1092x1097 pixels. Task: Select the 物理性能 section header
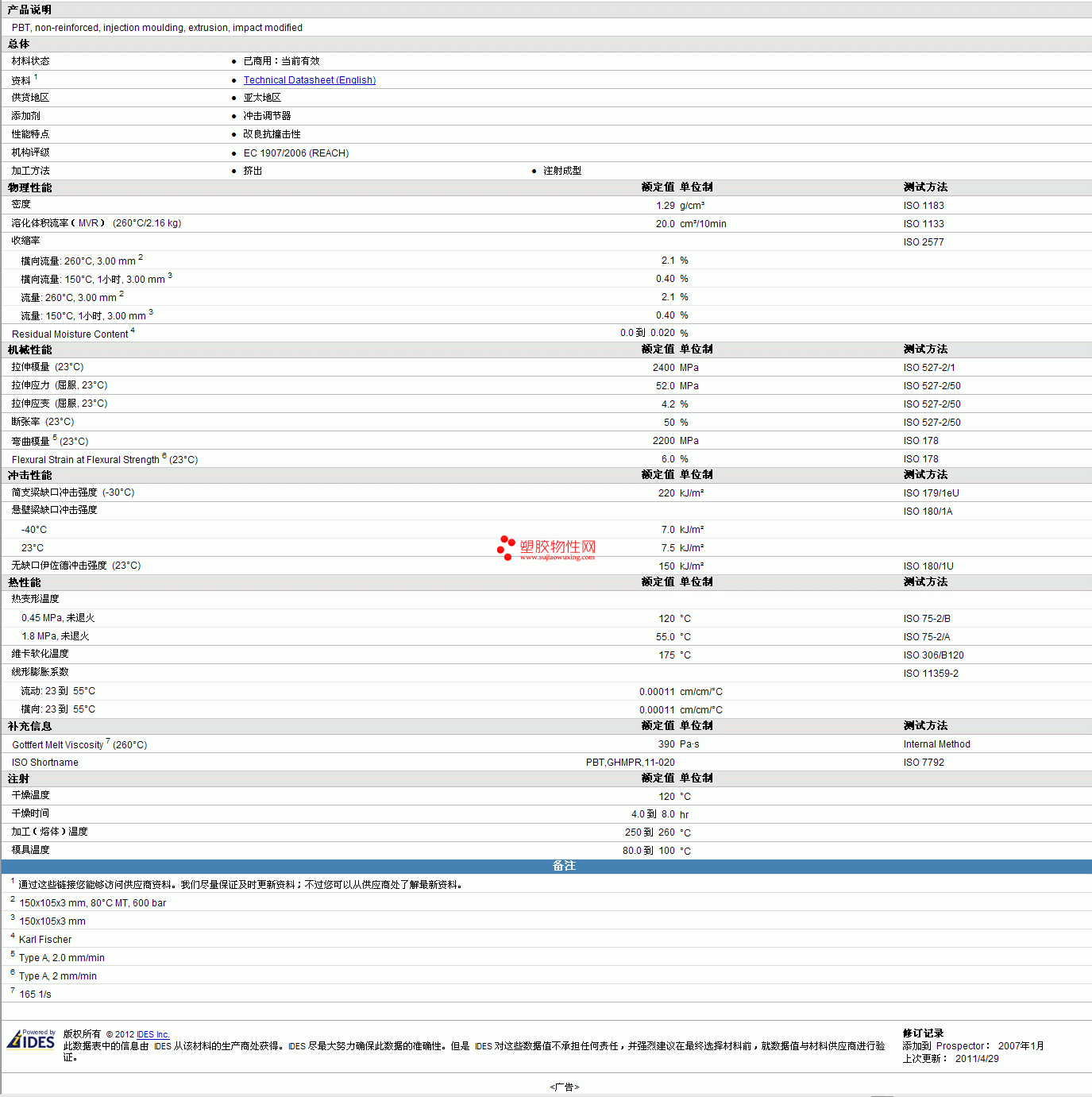tap(30, 187)
